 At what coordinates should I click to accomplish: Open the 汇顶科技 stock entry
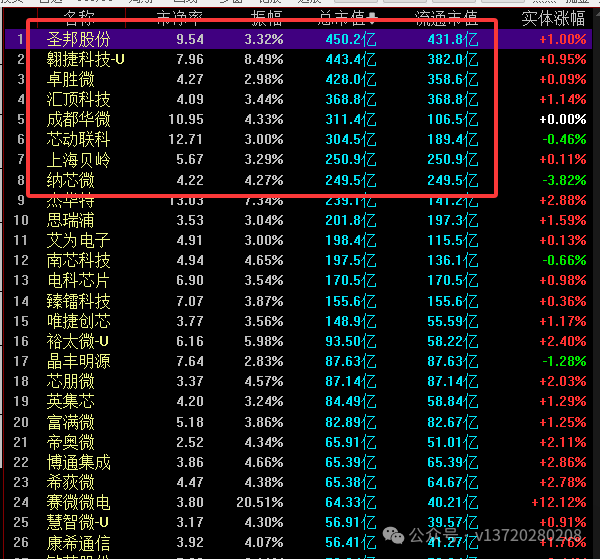click(78, 99)
